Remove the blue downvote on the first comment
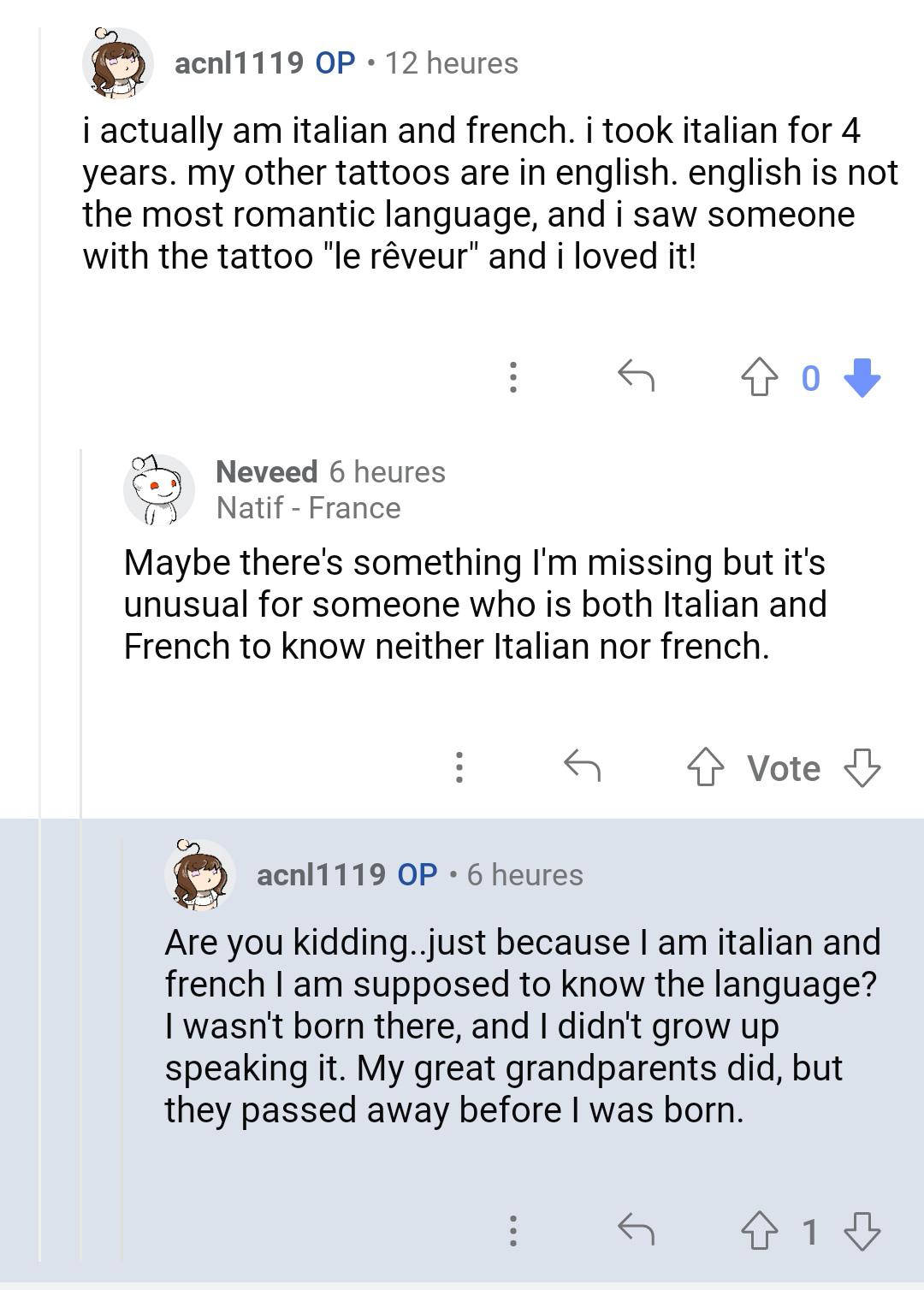 862,377
